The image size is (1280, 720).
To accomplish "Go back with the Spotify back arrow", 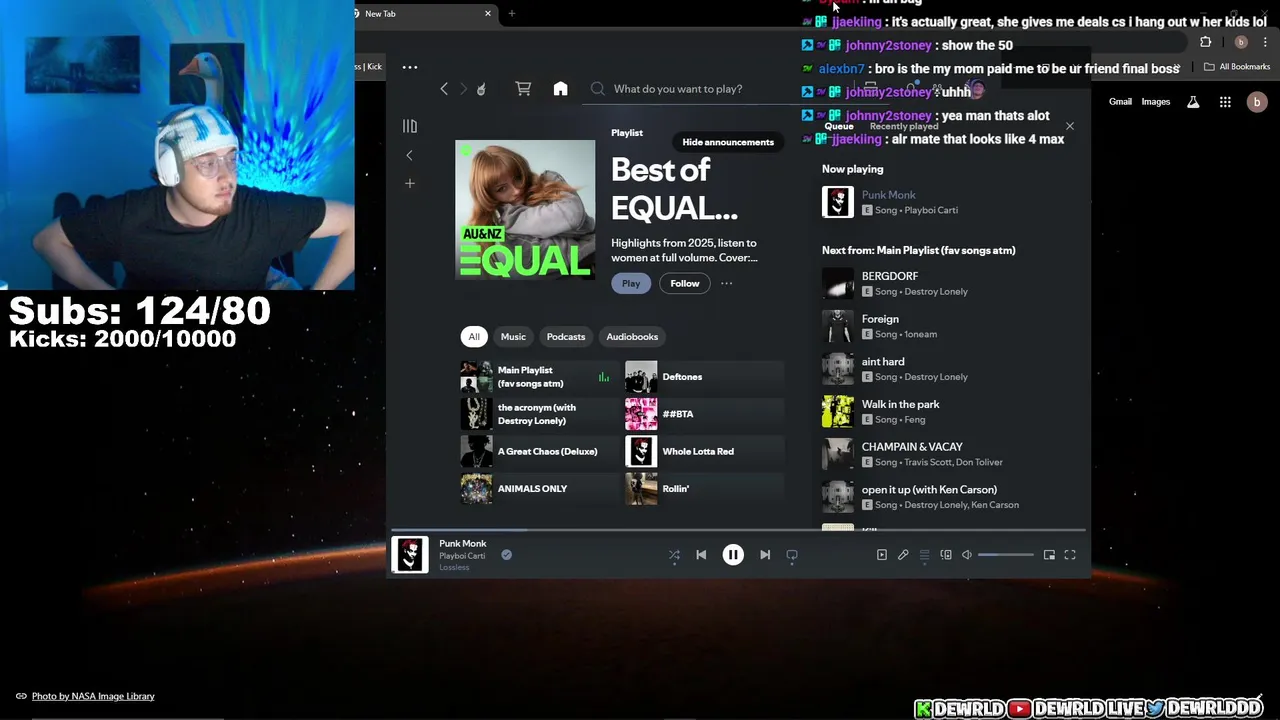I will (x=444, y=89).
